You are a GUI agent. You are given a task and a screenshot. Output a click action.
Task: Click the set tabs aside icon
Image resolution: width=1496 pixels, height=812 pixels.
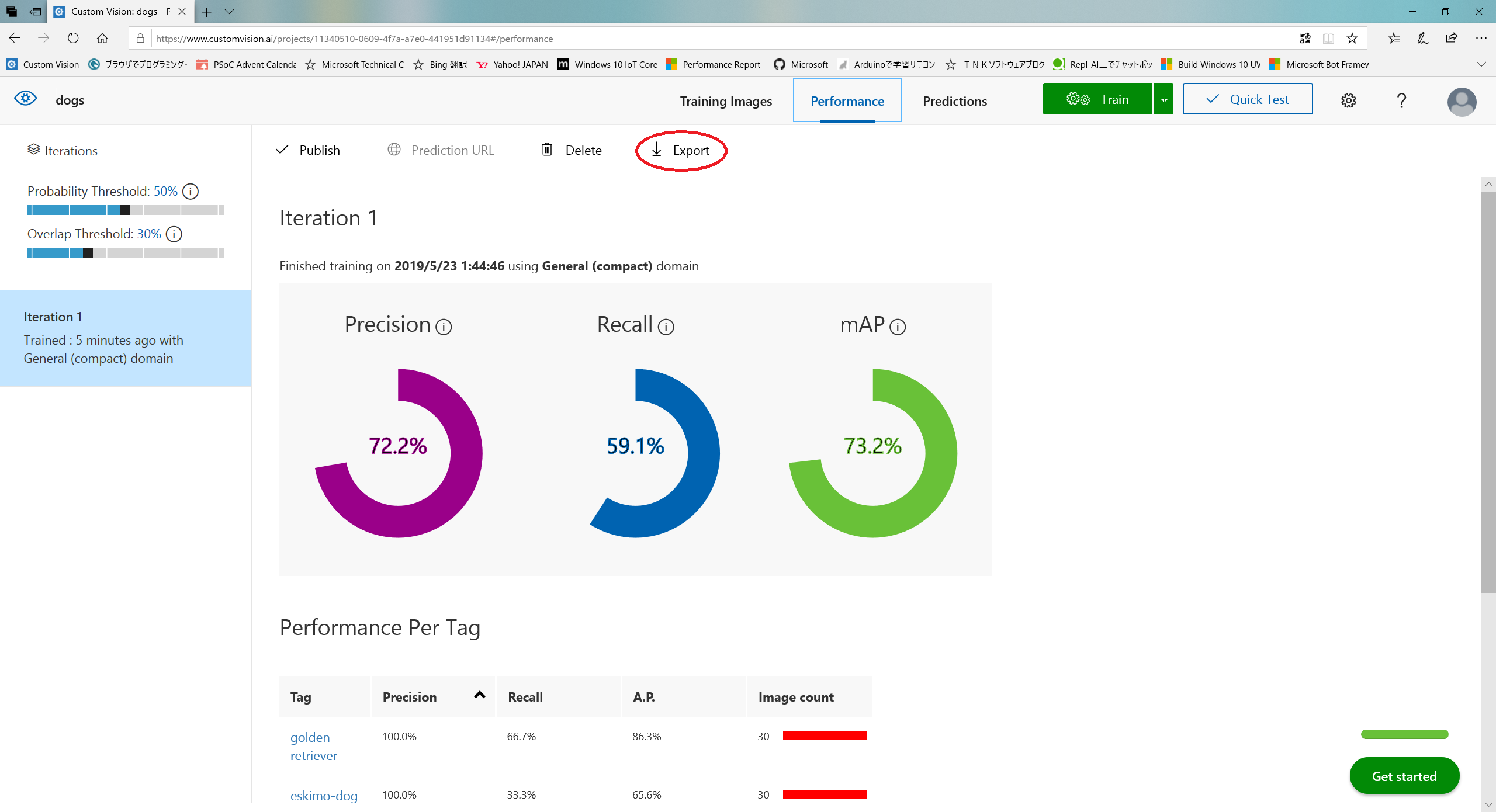point(35,12)
